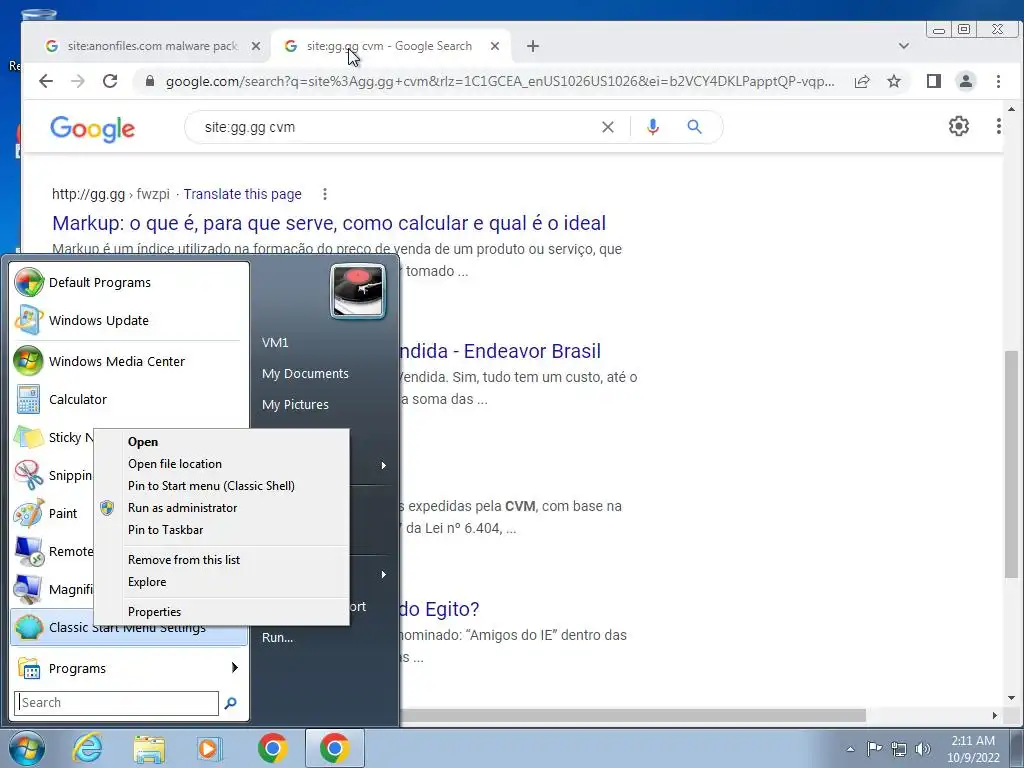Viewport: 1024px width, 768px height.
Task: Clear the Google search box with X
Action: (x=607, y=127)
